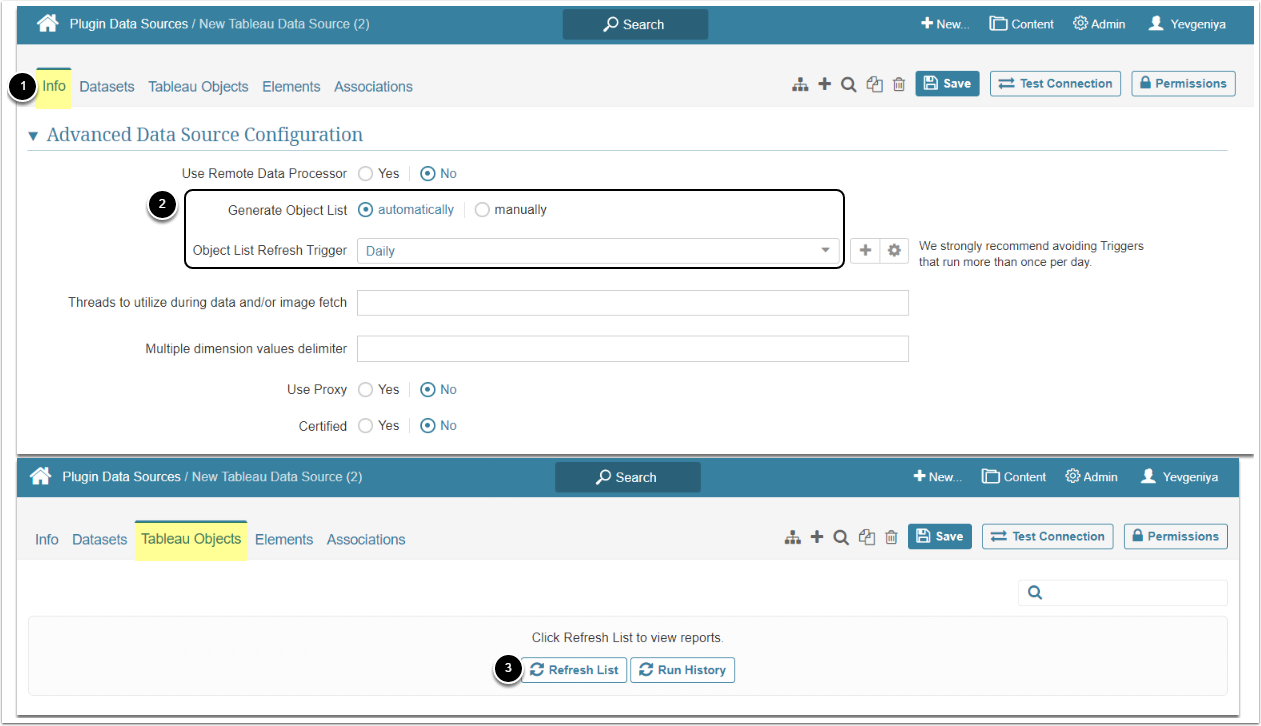
Task: Click Save button in top window
Action: coord(947,84)
